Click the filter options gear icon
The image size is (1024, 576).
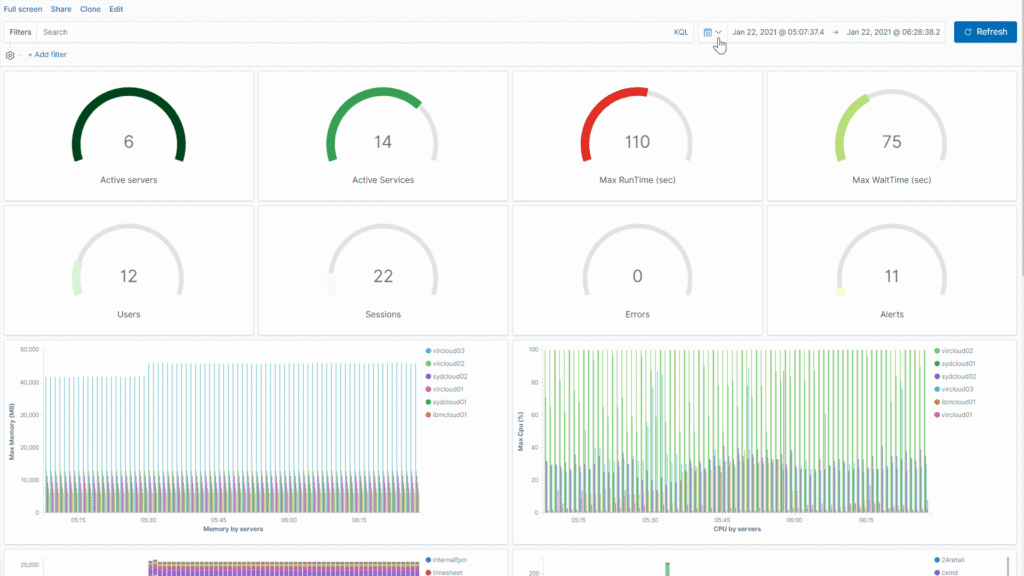pos(10,55)
